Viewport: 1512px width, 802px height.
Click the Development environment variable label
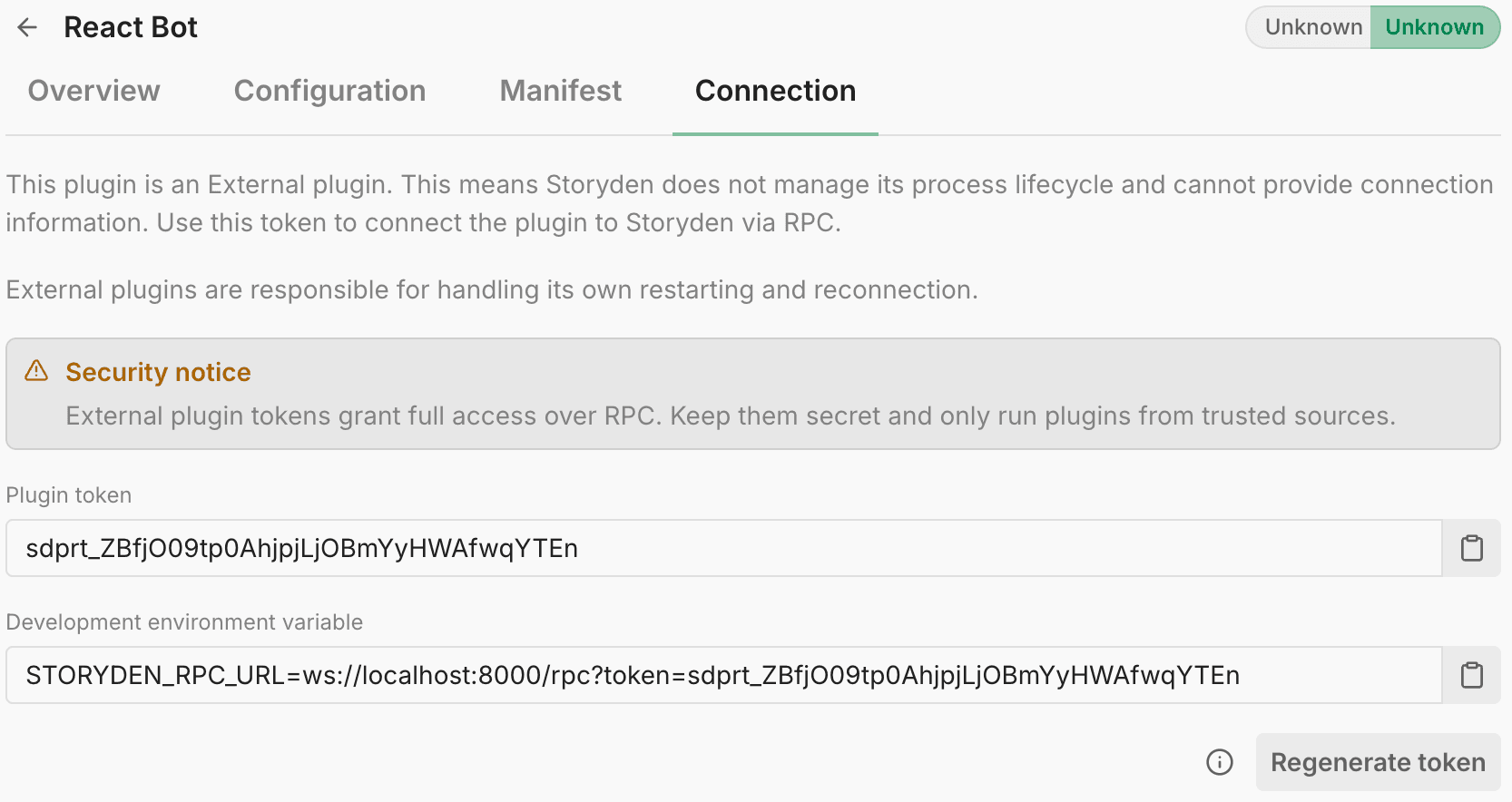tap(184, 622)
